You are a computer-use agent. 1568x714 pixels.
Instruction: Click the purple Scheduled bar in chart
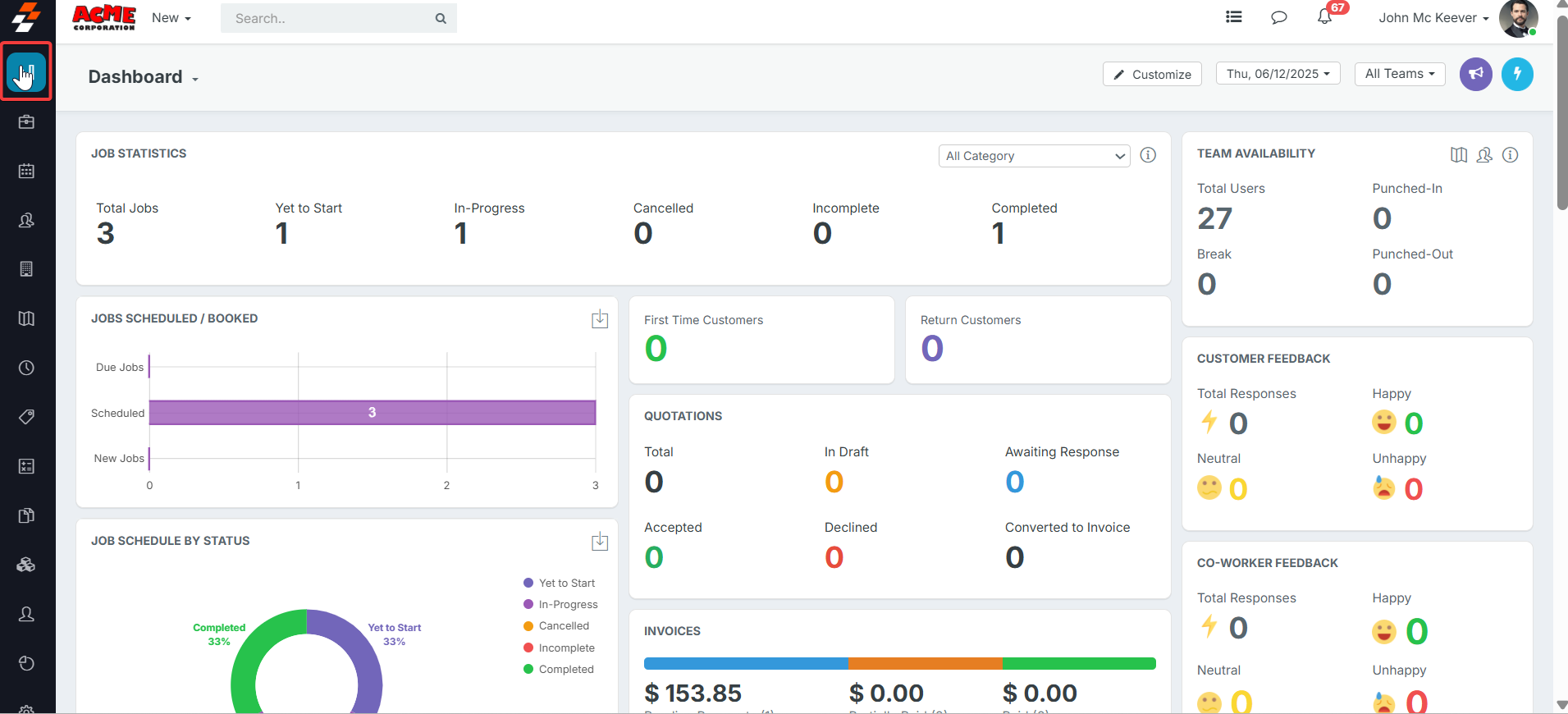pos(372,413)
